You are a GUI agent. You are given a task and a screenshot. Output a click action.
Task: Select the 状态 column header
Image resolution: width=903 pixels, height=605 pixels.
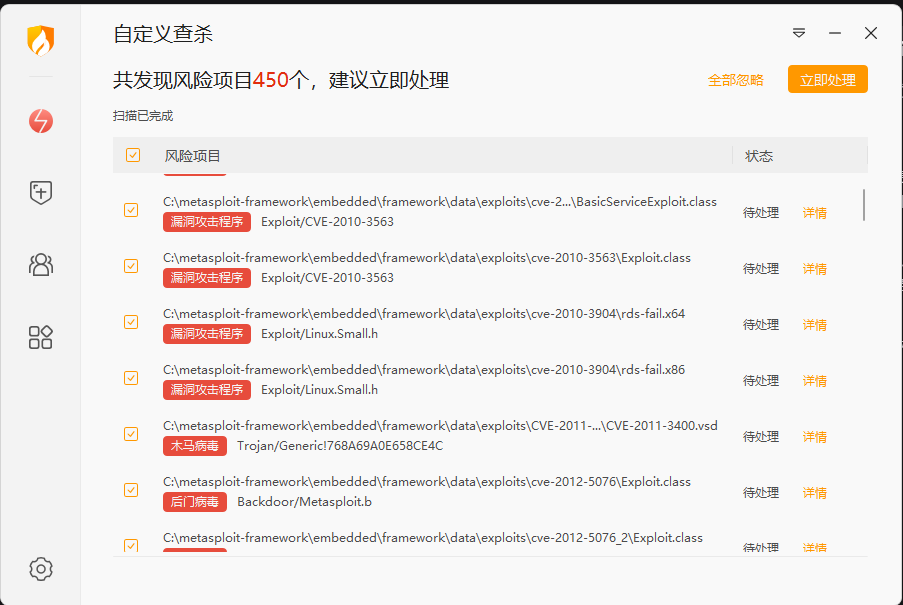pyautogui.click(x=758, y=156)
